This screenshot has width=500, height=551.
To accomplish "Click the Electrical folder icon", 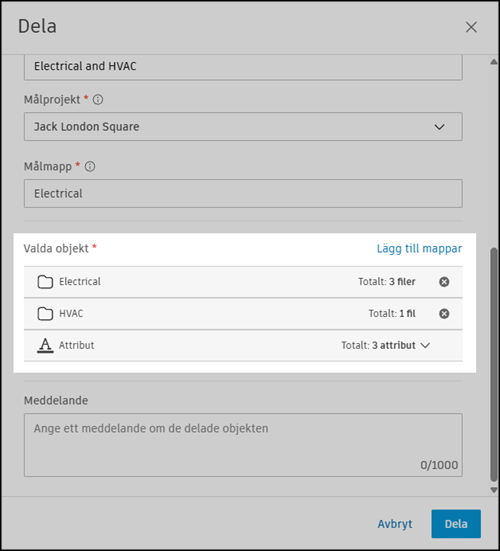I will click(x=45, y=281).
